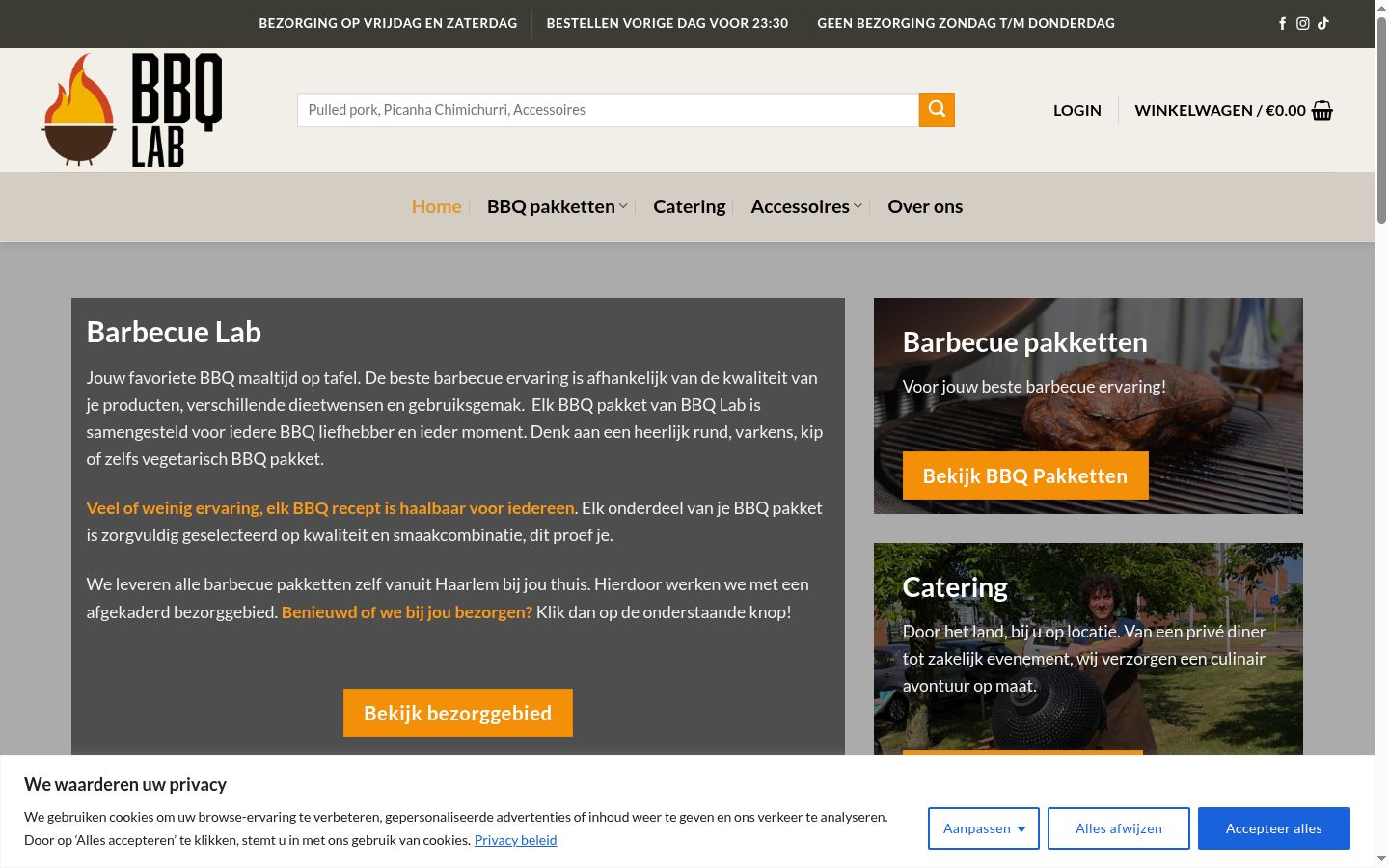Screen dimensions: 1389x868
Task: Click the scrollbar down arrow
Action: tap(1381, 858)
